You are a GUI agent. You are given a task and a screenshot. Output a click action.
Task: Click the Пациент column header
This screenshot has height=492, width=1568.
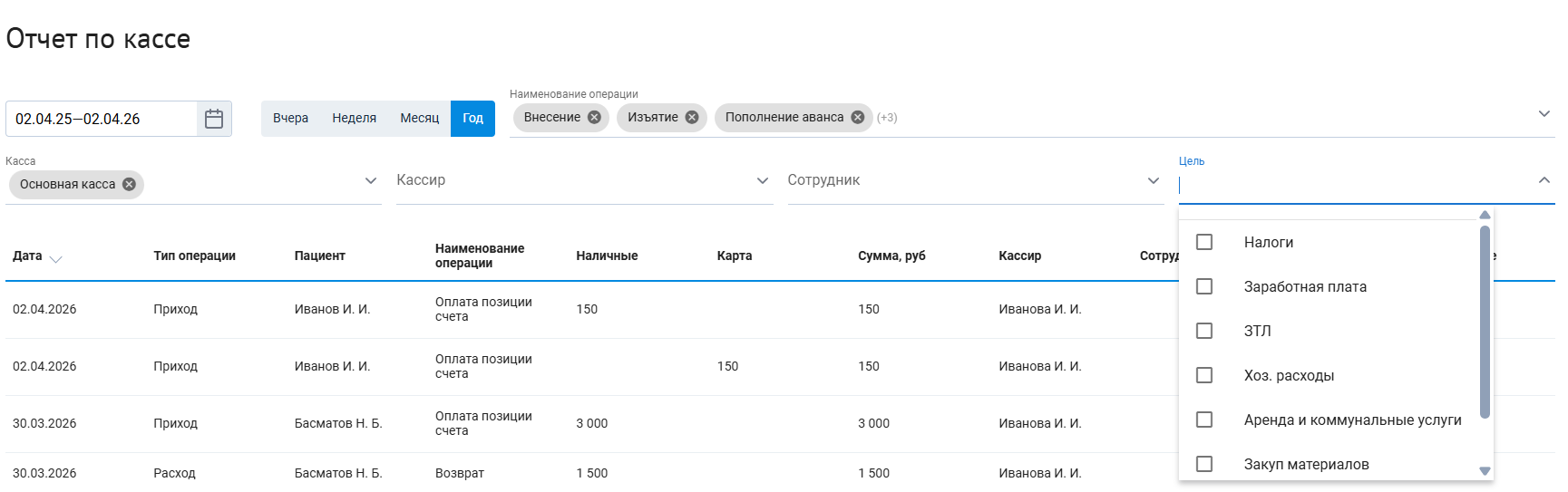click(x=320, y=256)
